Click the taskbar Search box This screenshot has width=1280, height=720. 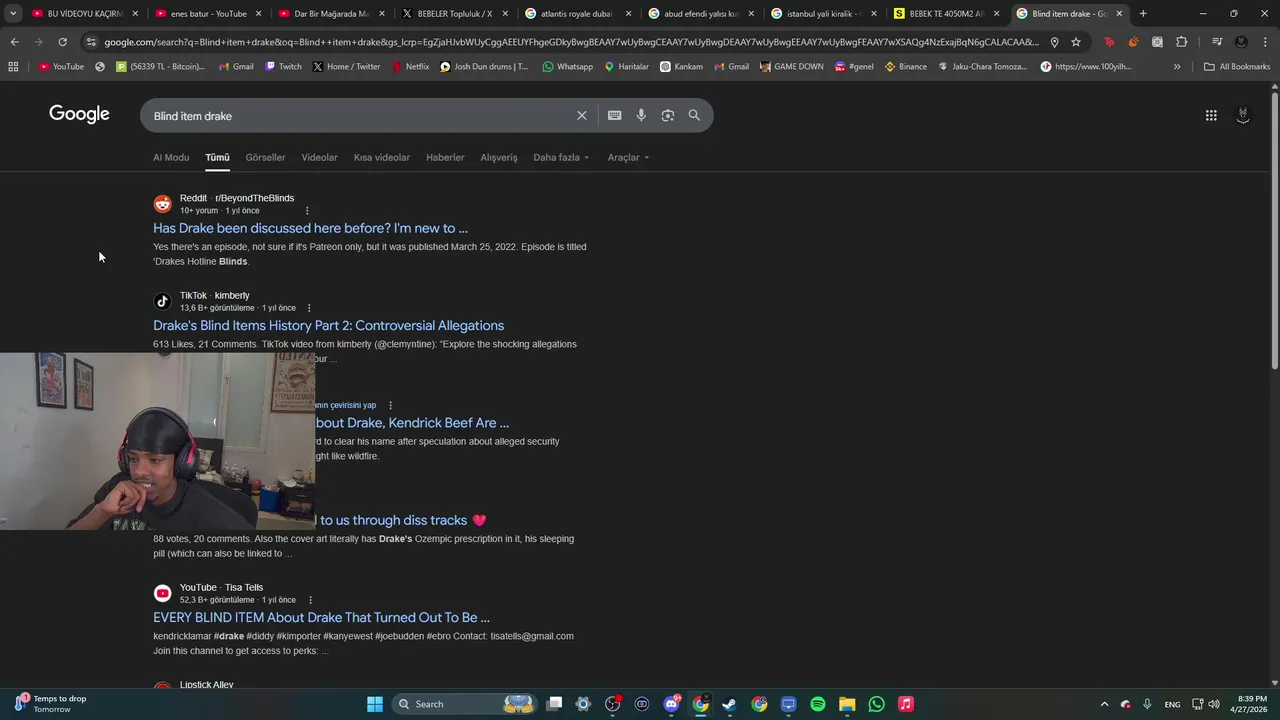coord(465,704)
